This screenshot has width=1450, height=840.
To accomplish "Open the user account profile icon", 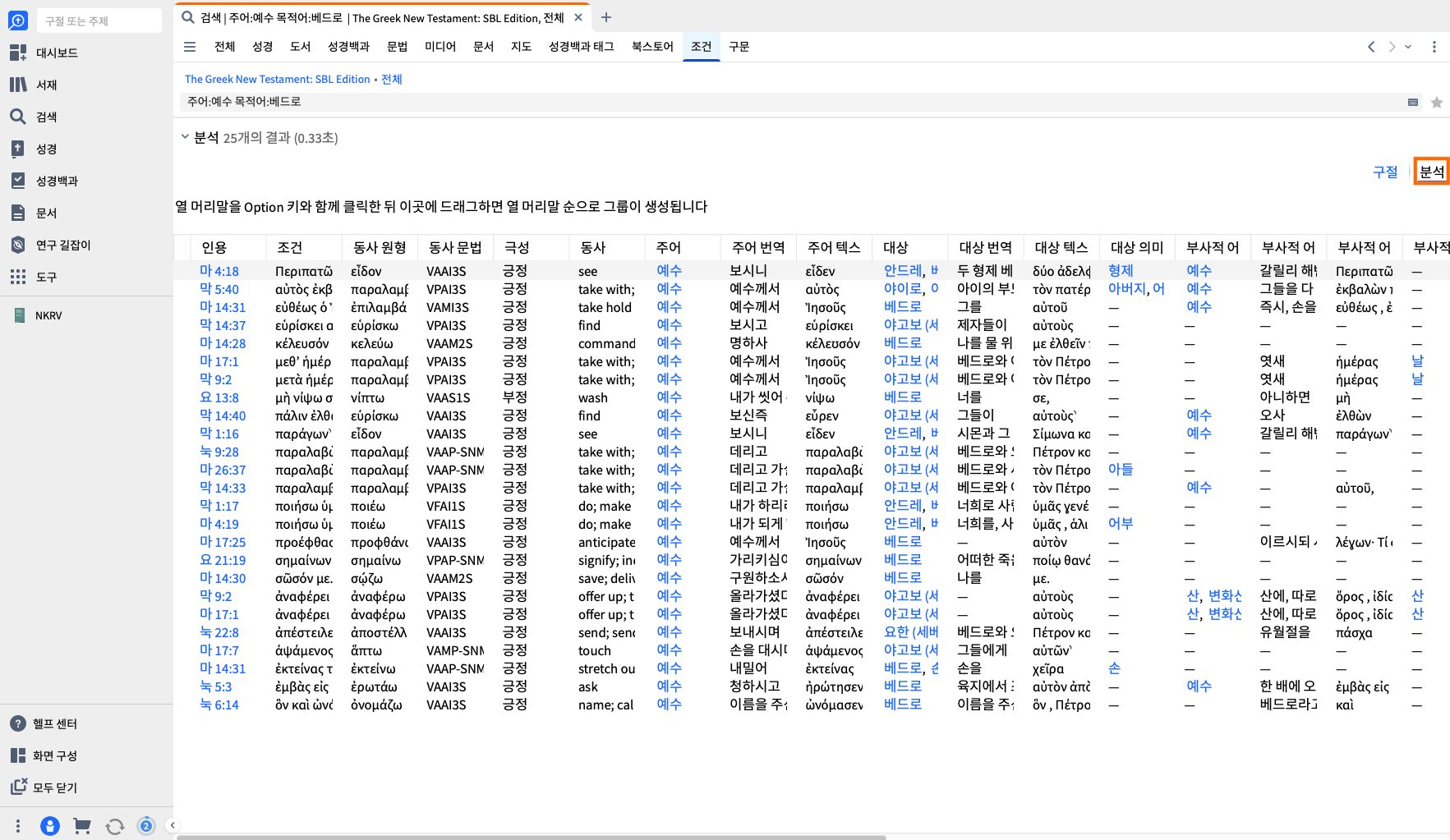I will point(50,826).
